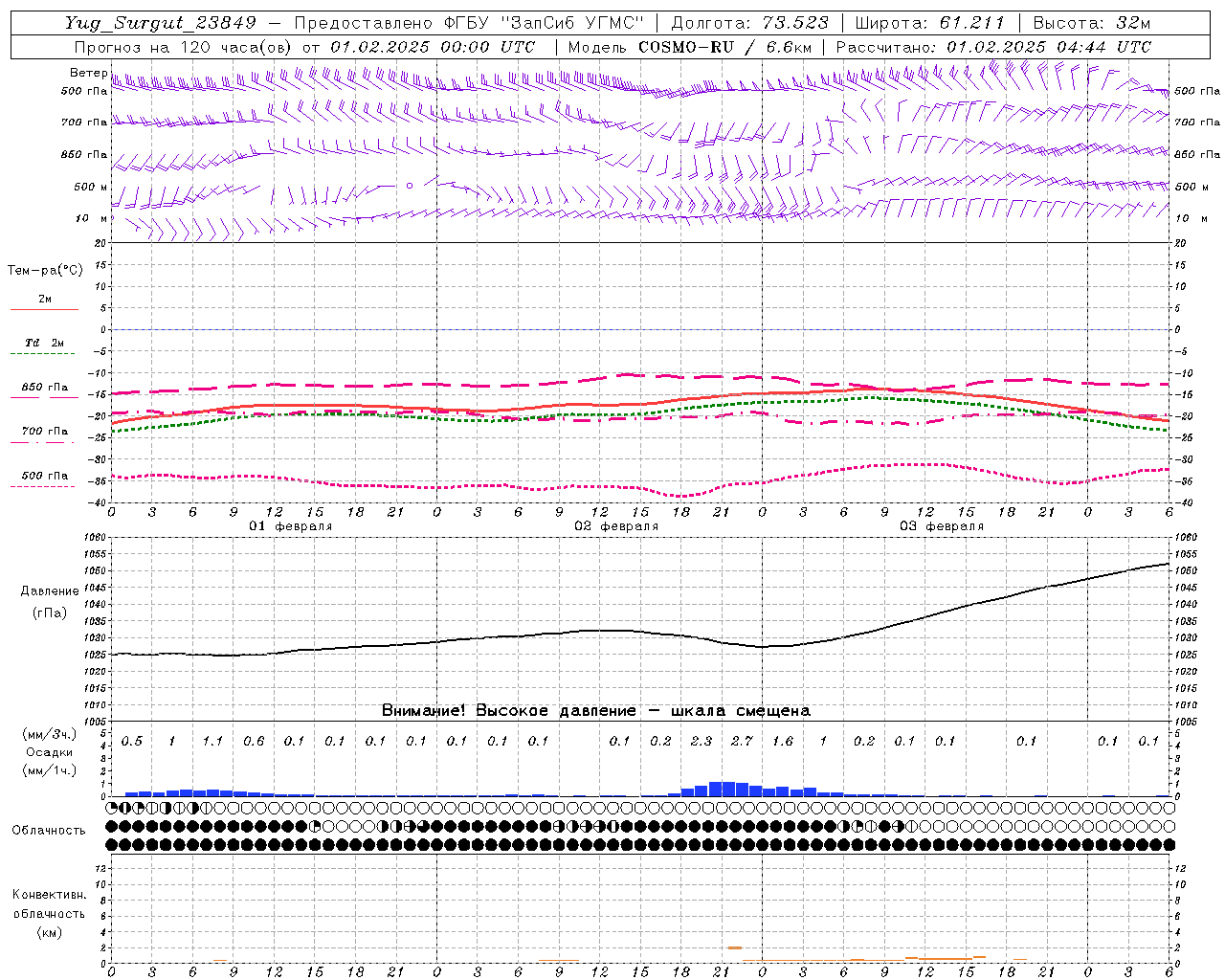Click the Широта: 61.211 header field
The height and width of the screenshot is (980, 1225).
pos(929,23)
